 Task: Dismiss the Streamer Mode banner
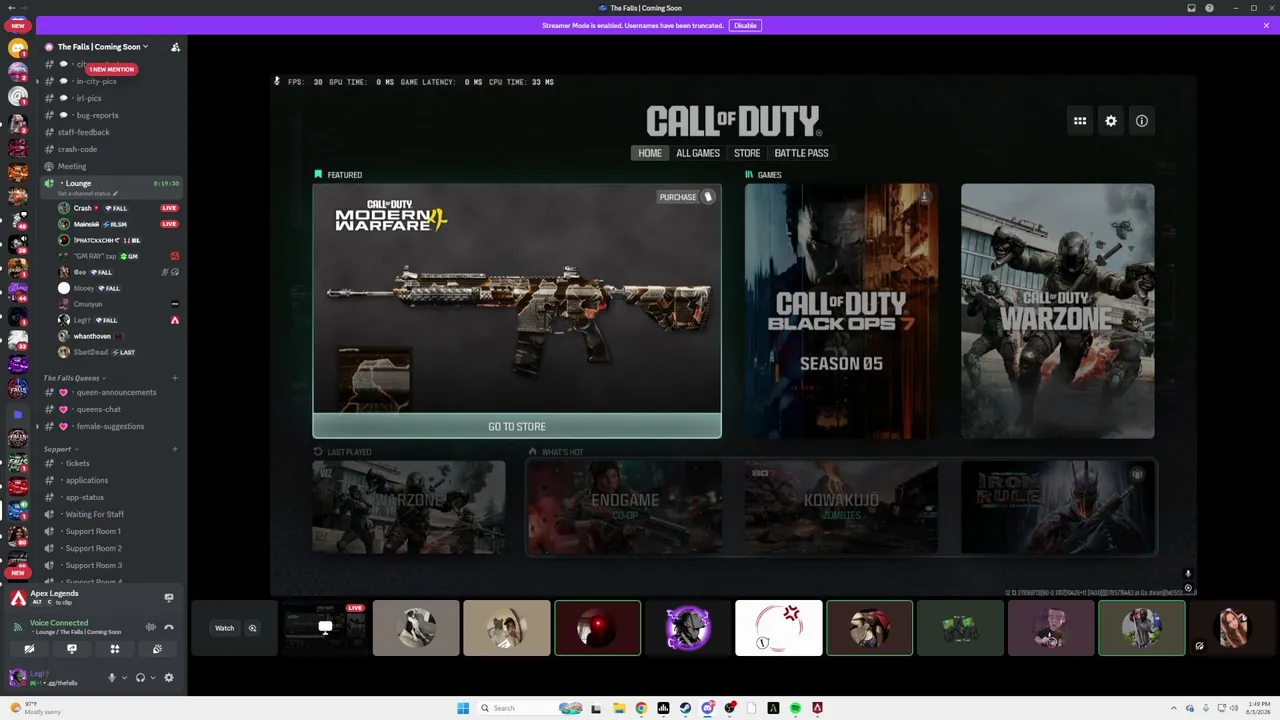(1266, 25)
